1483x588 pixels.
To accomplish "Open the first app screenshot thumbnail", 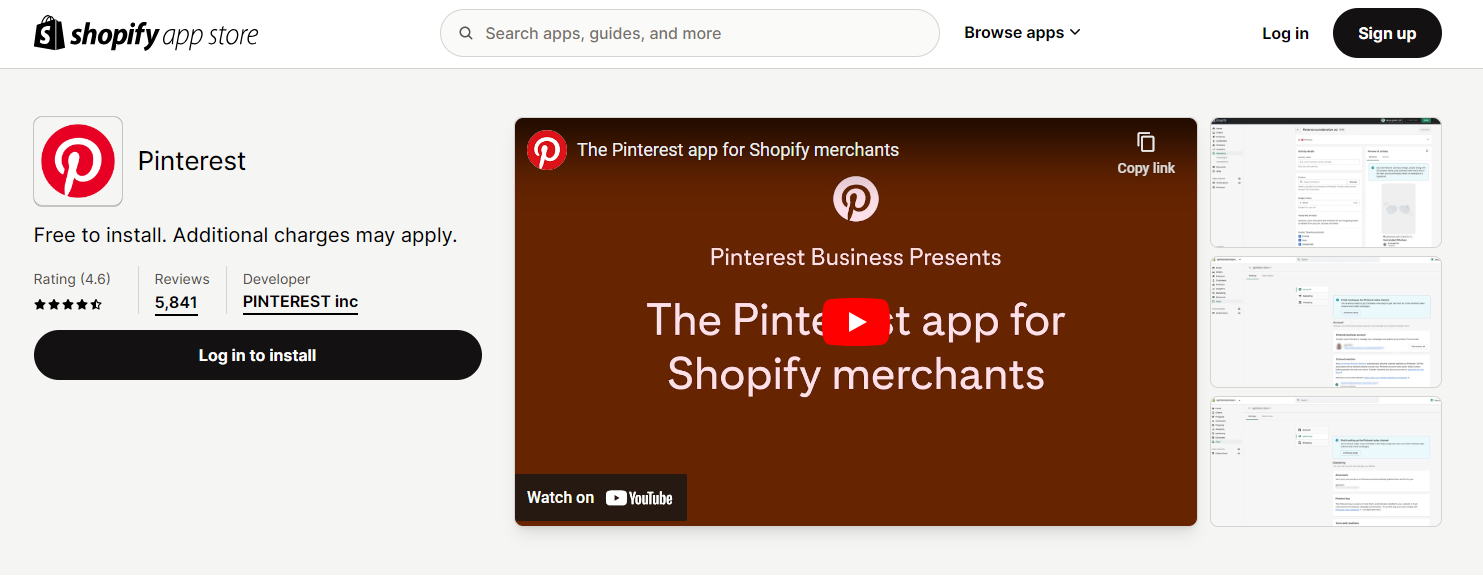I will pos(1325,182).
